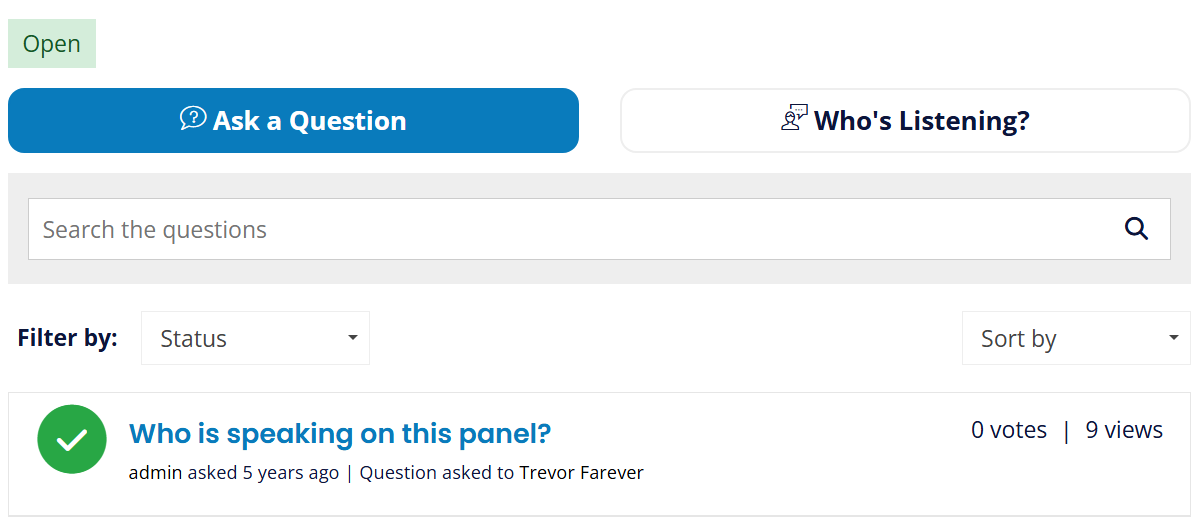Viewport: 1202px width, 532px height.
Task: Open 'Who is speaking on this panel?' question
Action: coord(340,434)
